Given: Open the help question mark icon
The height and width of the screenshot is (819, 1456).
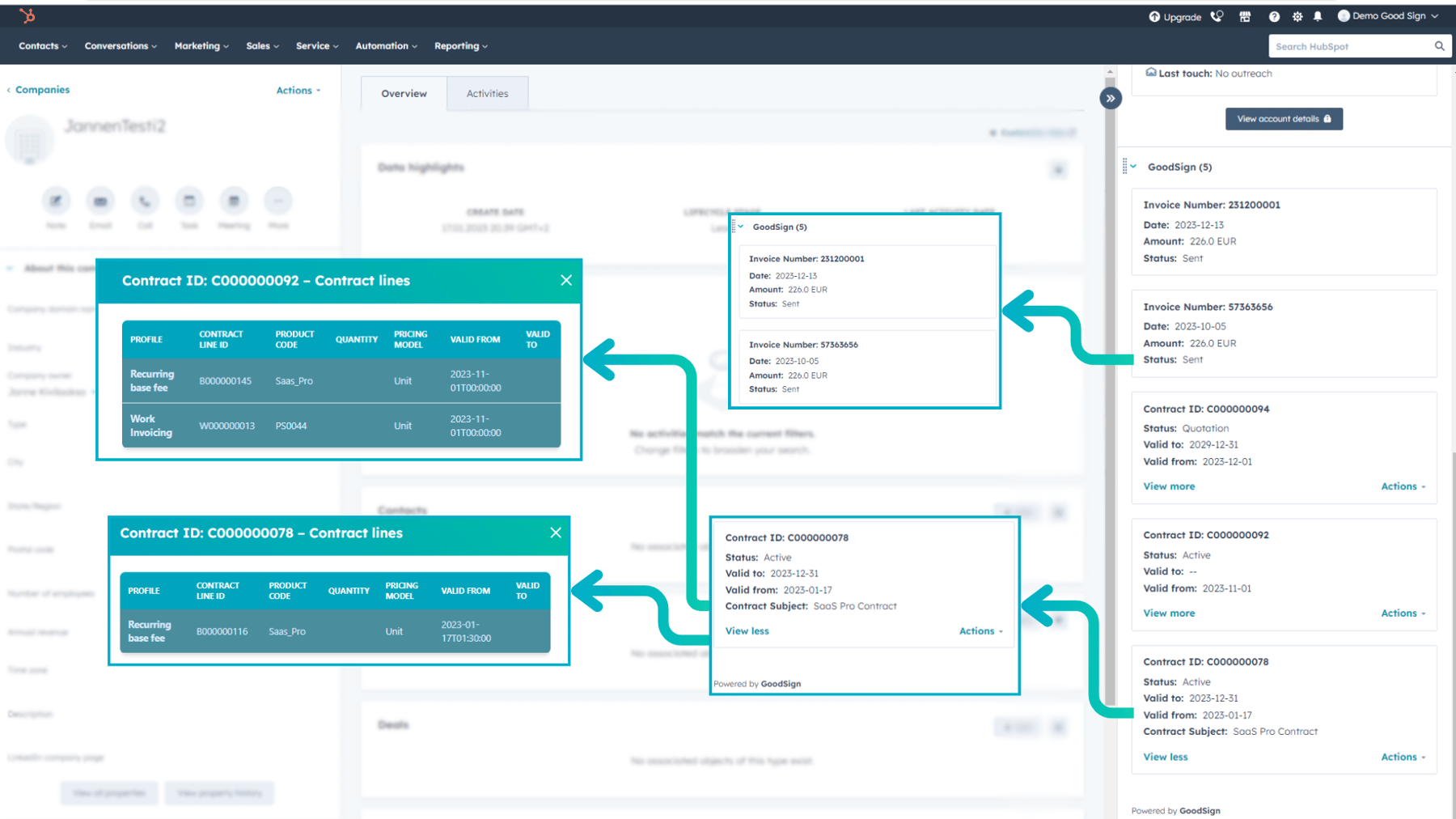Looking at the screenshot, I should [x=1274, y=16].
